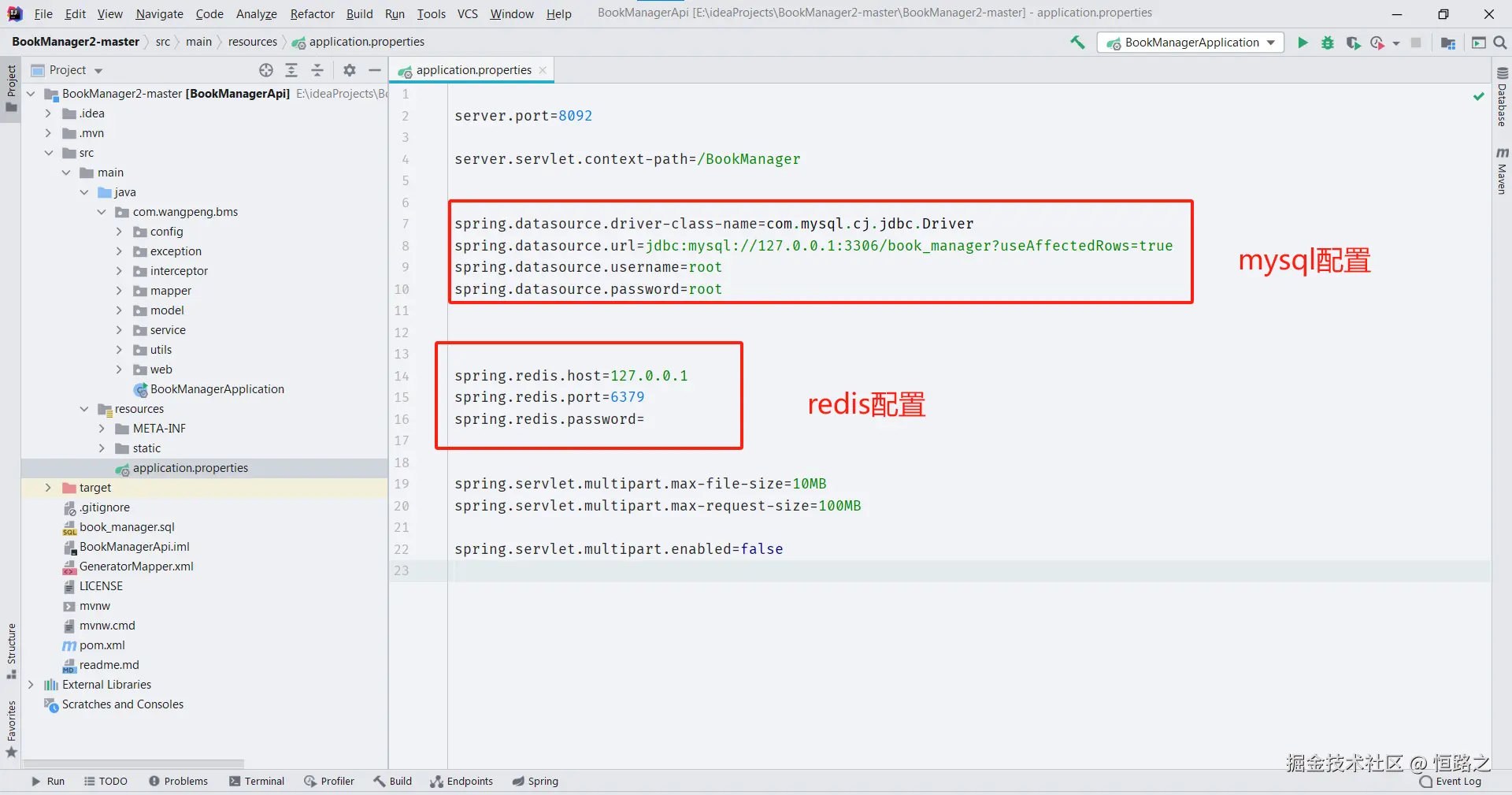The height and width of the screenshot is (795, 1512).
Task: Open the Spring tool window
Action: pos(535,782)
